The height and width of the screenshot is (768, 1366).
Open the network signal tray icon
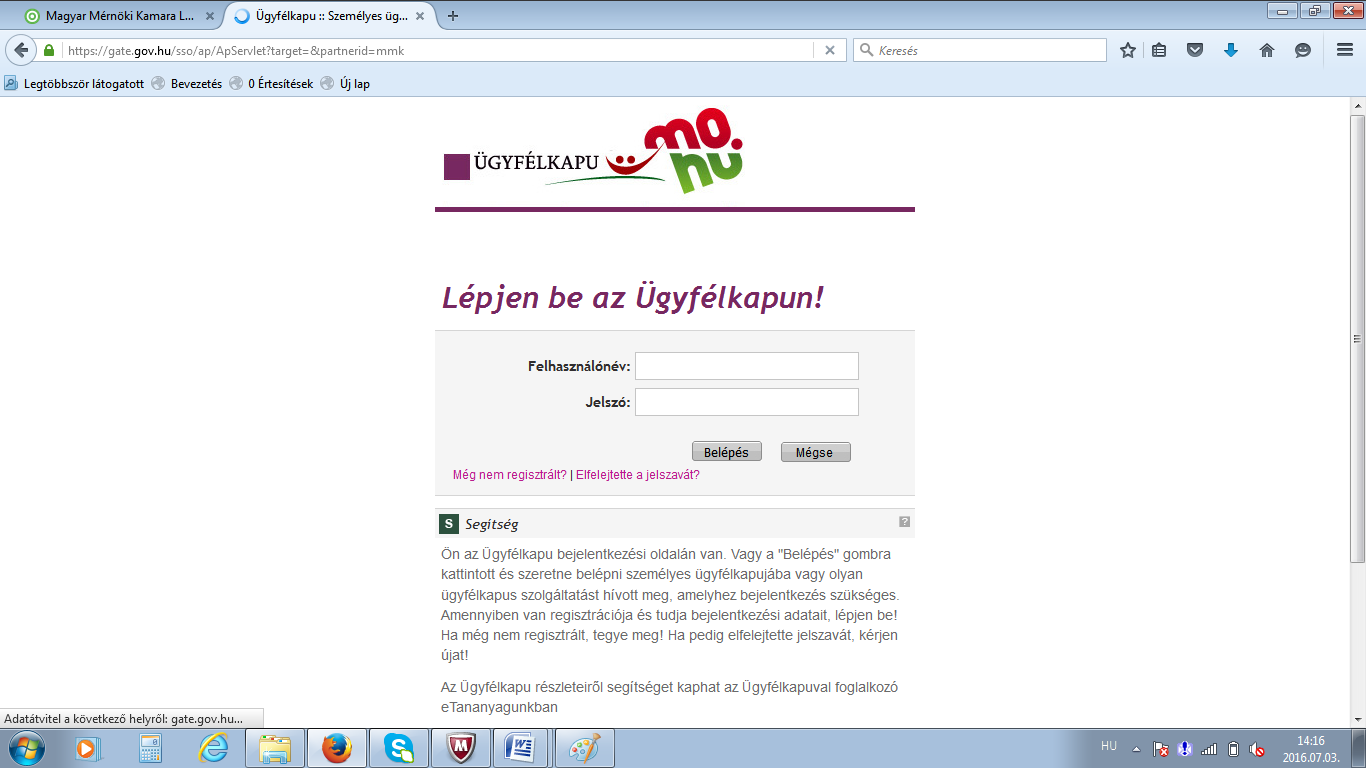click(1209, 748)
